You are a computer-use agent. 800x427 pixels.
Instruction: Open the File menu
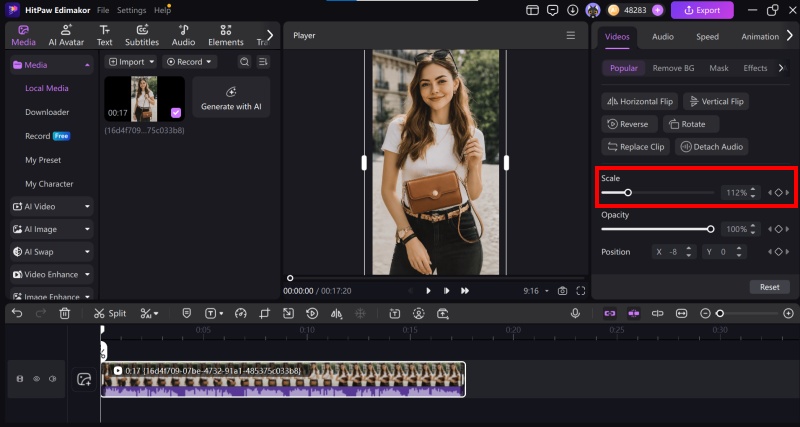pos(103,10)
